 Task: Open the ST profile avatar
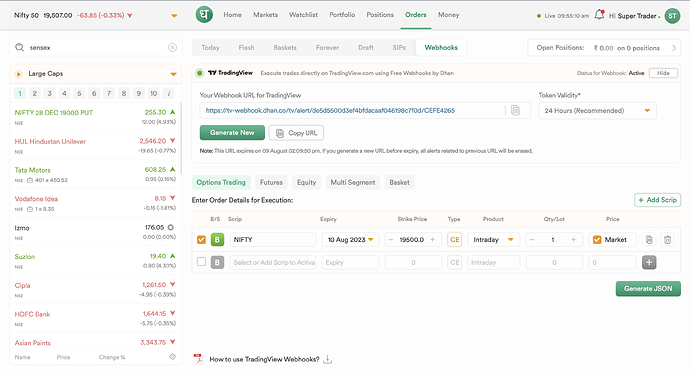coord(672,16)
